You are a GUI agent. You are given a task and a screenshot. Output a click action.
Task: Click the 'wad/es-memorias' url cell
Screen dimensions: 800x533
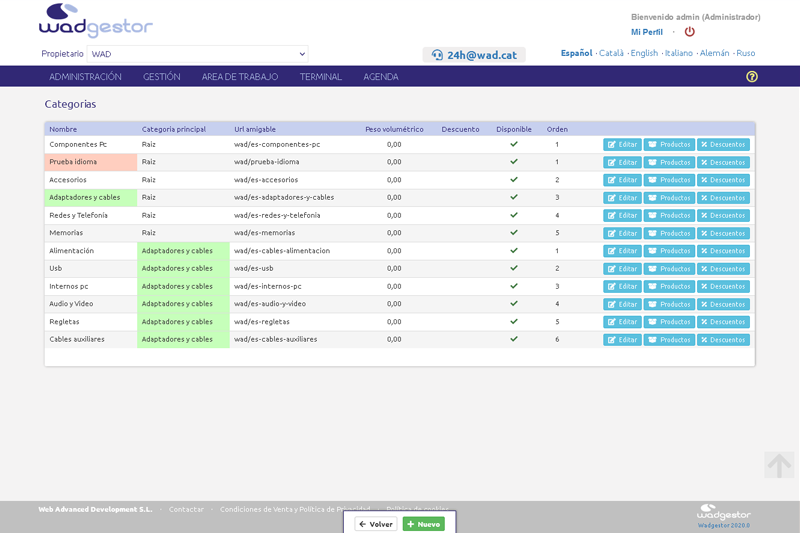(264, 233)
